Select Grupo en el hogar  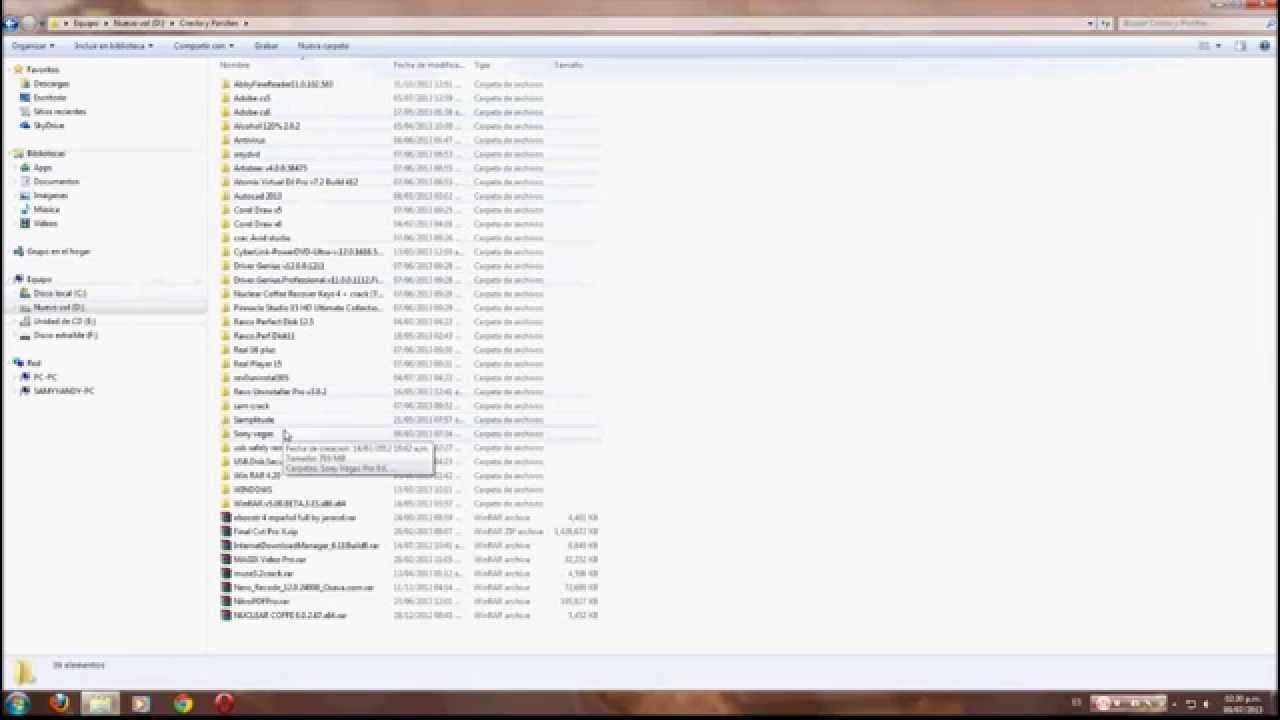tap(58, 252)
